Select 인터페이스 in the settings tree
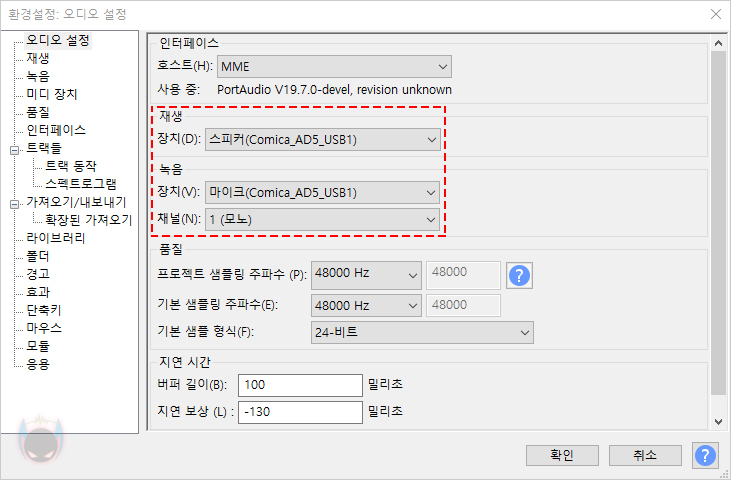This screenshot has width=731, height=480. click(56, 130)
